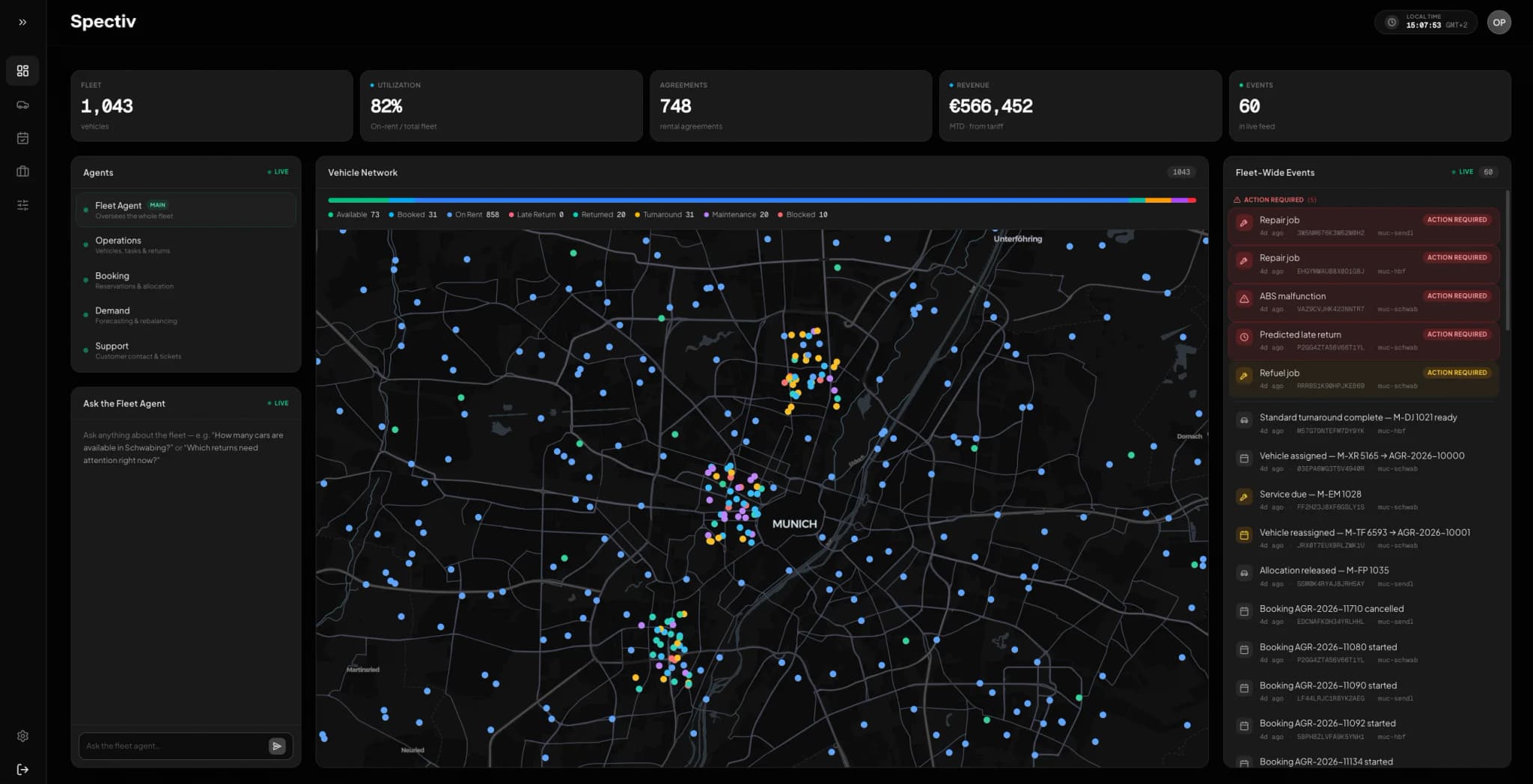
Task: Click the car icon of Standard turnaround complete
Action: (1244, 421)
